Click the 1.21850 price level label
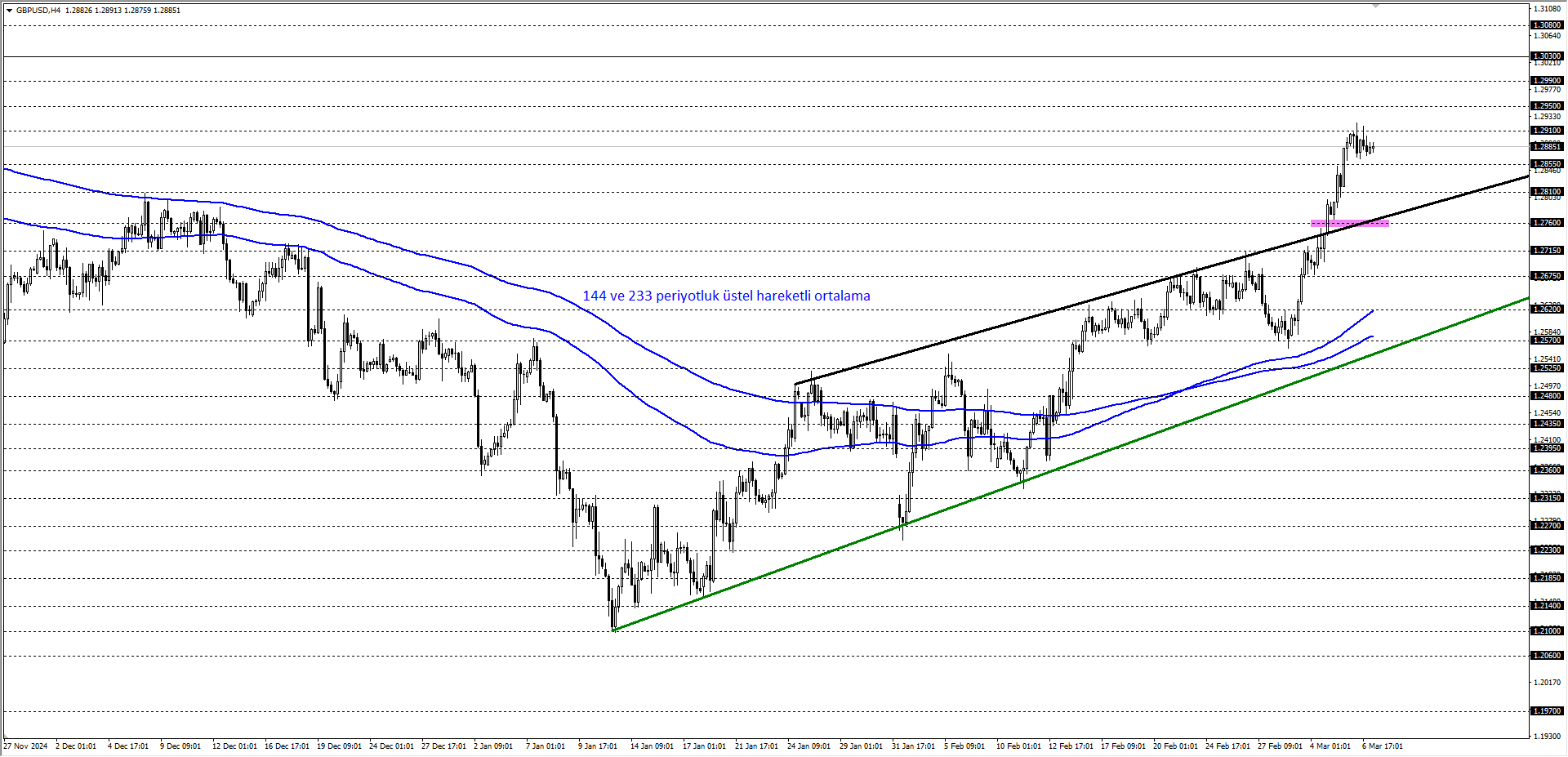Screen dimensions: 1568x757 (x=1547, y=578)
